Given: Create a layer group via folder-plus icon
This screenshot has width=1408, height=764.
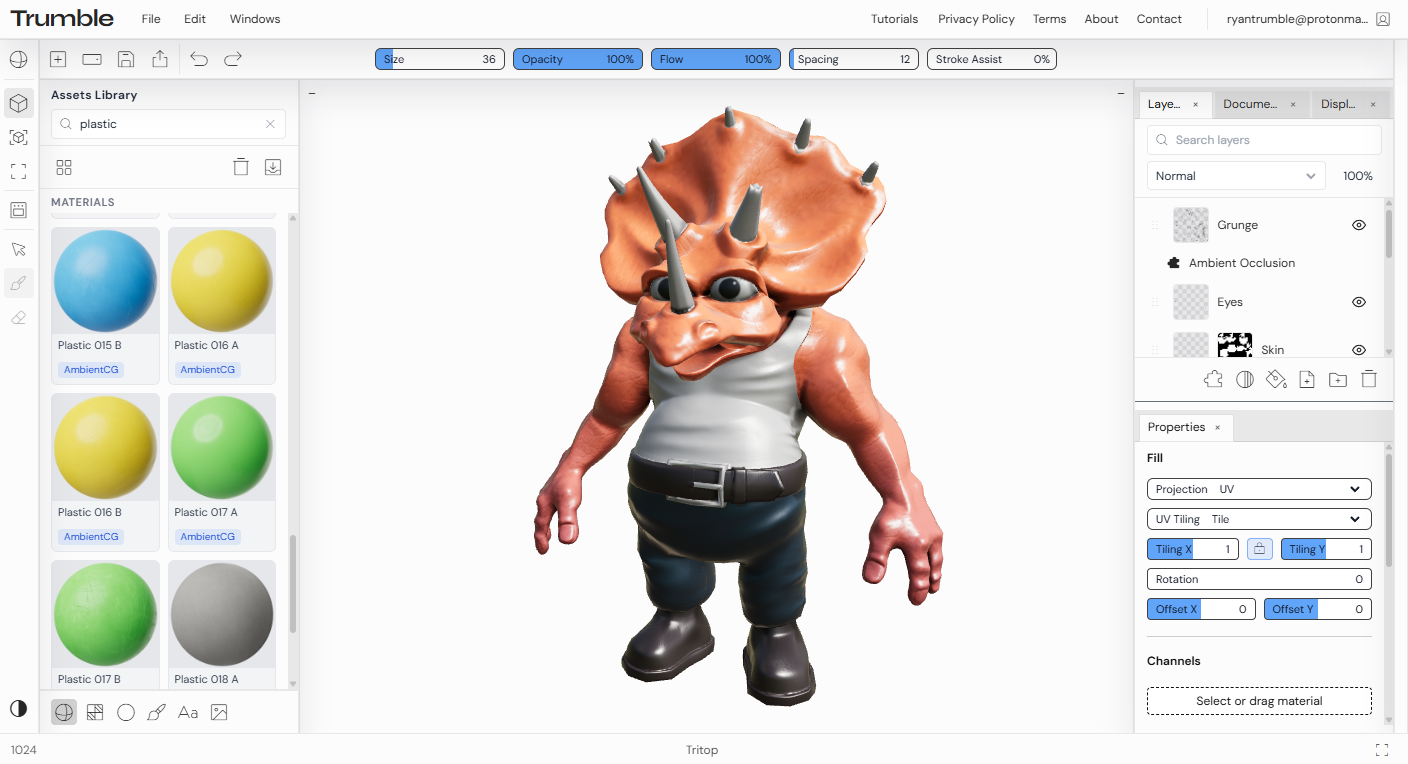Looking at the screenshot, I should 1338,379.
